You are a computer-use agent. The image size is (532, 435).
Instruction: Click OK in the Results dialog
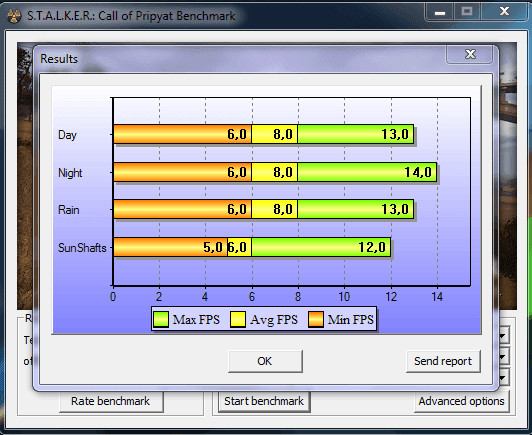265,361
